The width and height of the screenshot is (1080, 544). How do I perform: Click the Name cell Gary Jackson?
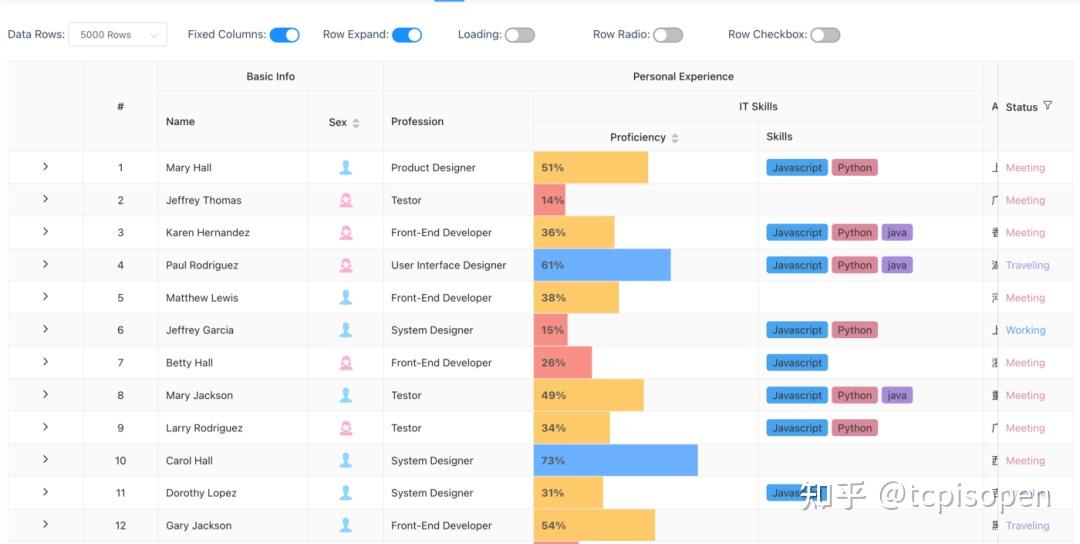tap(199, 525)
